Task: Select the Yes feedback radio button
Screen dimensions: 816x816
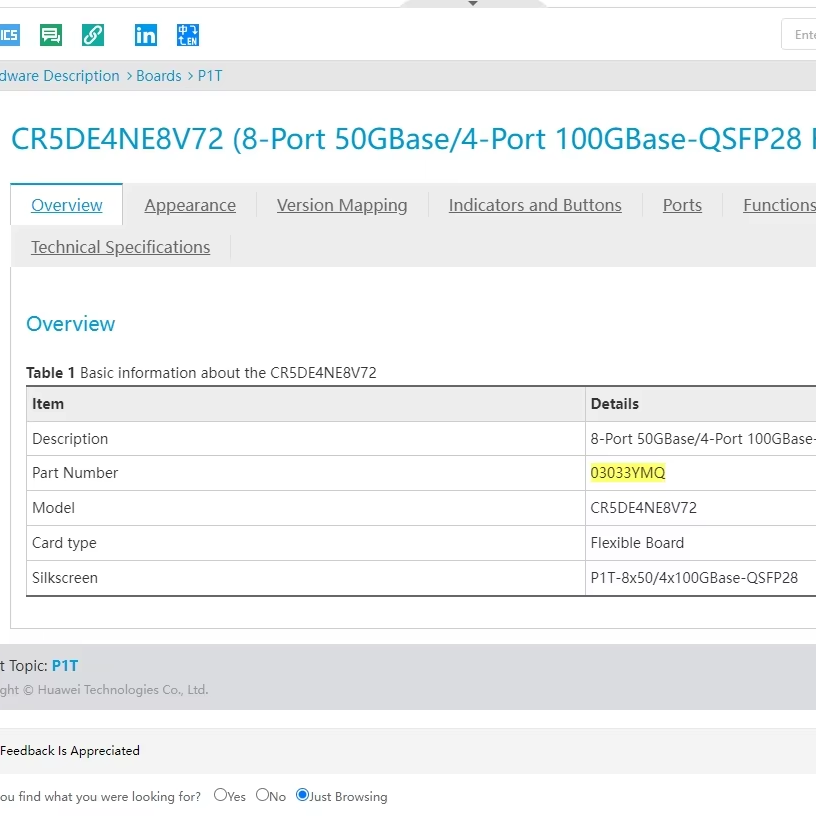Action: click(x=220, y=795)
